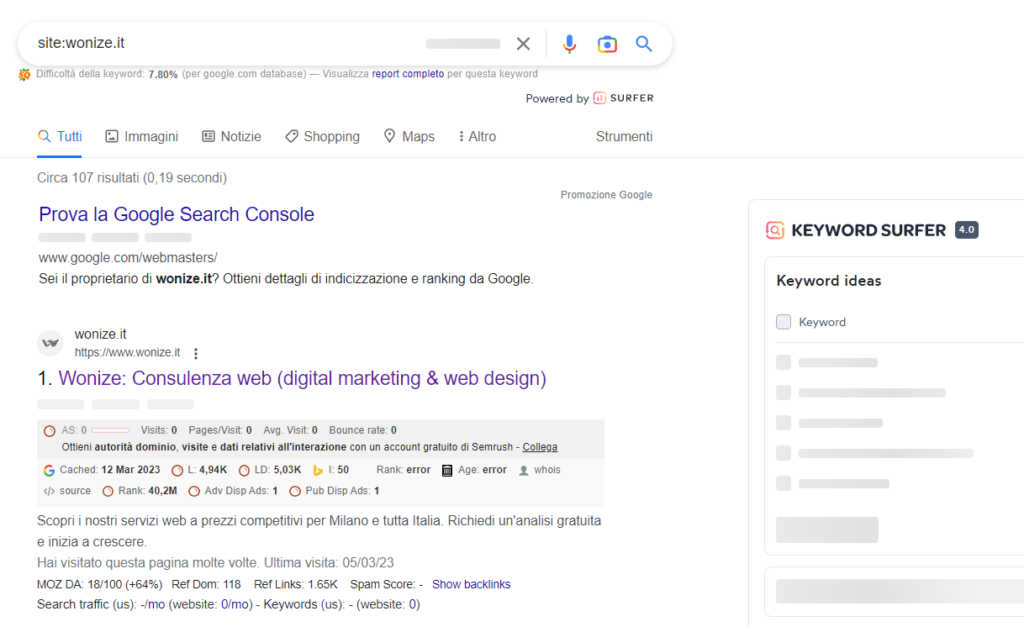The width and height of the screenshot is (1024, 627).
Task: Click the Keyword Surfer 4.0 version badge
Action: tap(967, 230)
